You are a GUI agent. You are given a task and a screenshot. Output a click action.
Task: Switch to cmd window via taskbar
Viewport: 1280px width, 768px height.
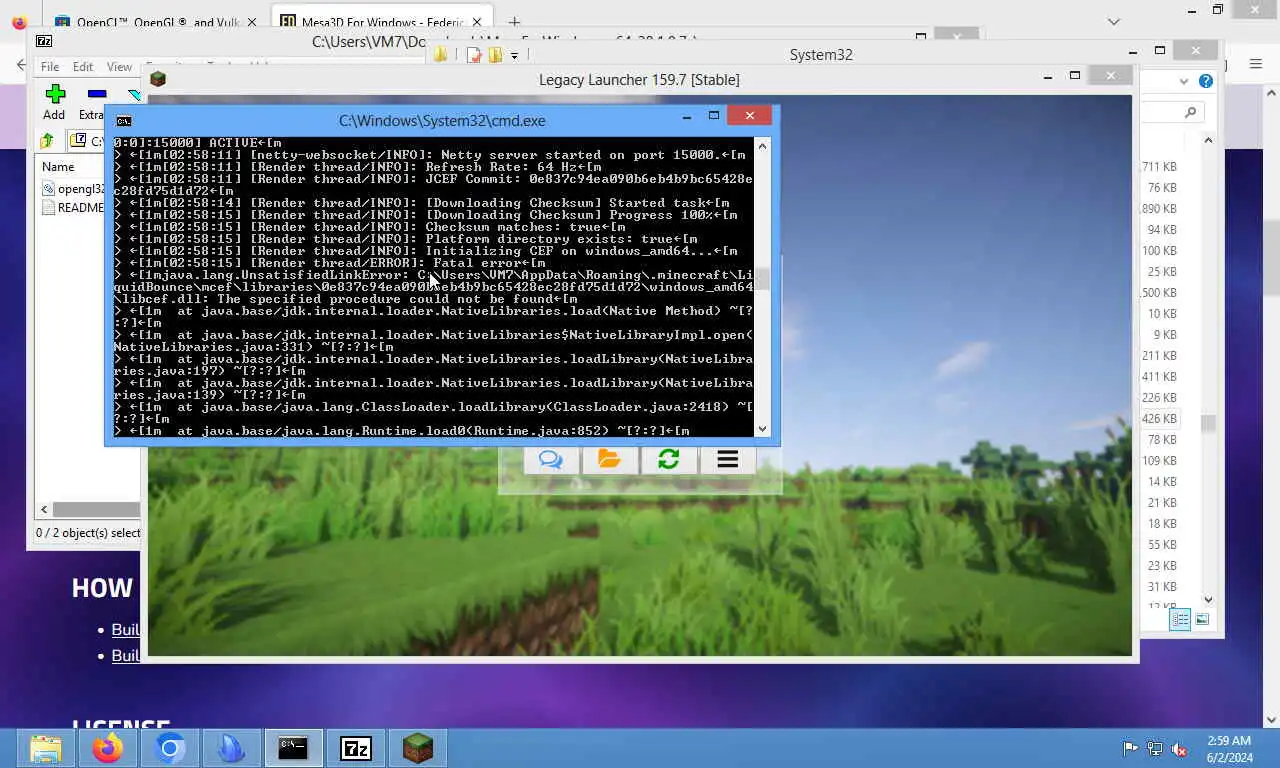tap(293, 748)
